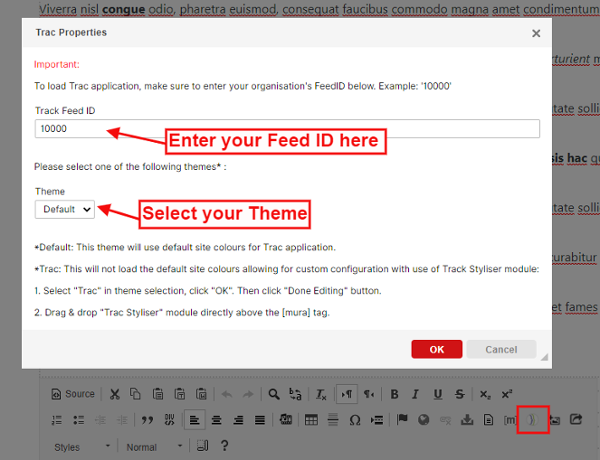The image size is (600, 460).
Task: Set right-to-left text direction
Action: [368, 394]
